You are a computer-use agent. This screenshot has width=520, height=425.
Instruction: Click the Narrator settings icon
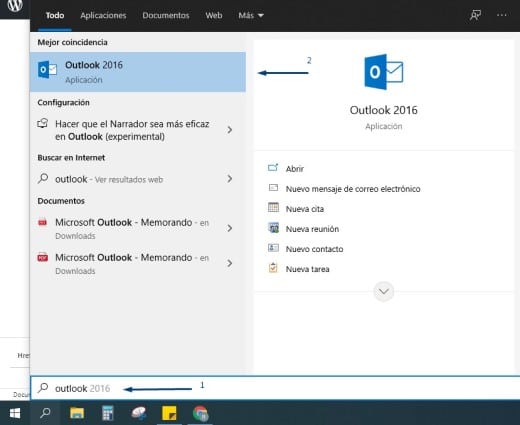pos(43,123)
